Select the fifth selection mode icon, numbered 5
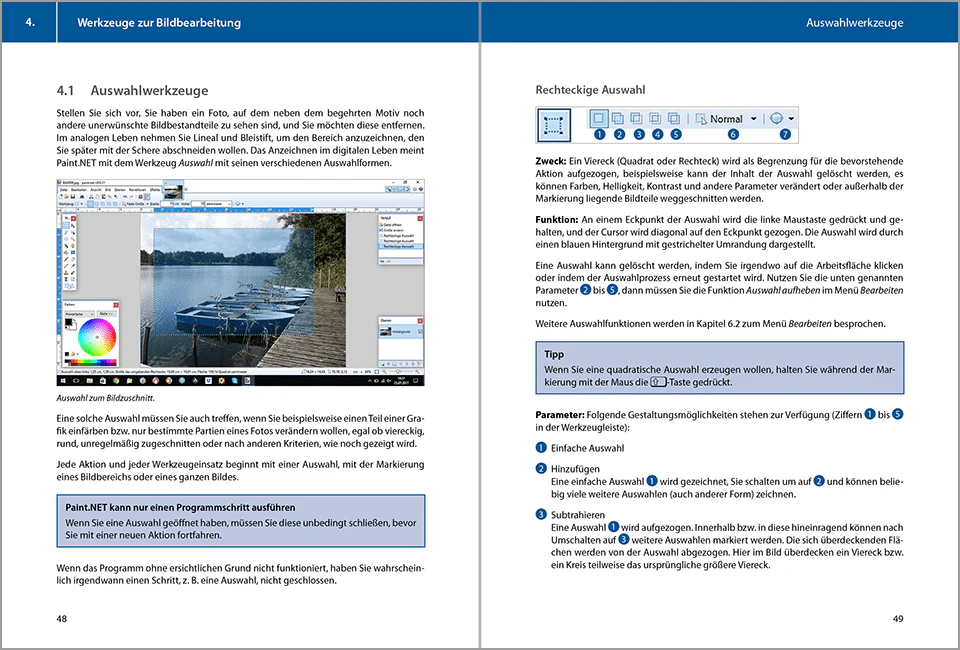960x650 pixels. pyautogui.click(x=674, y=118)
